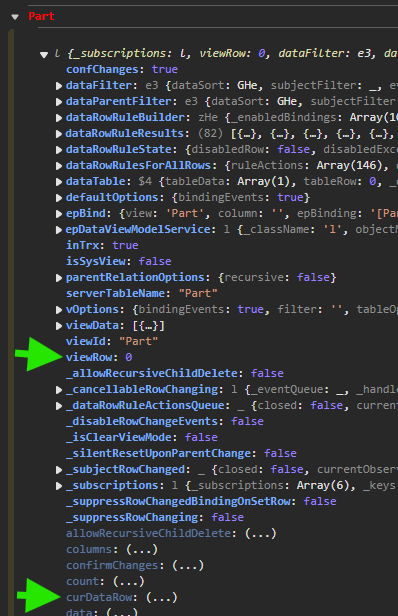Image resolution: width=398 pixels, height=616 pixels.
Task: Collapse the root object with _subscriptions
Action: pos(44,55)
